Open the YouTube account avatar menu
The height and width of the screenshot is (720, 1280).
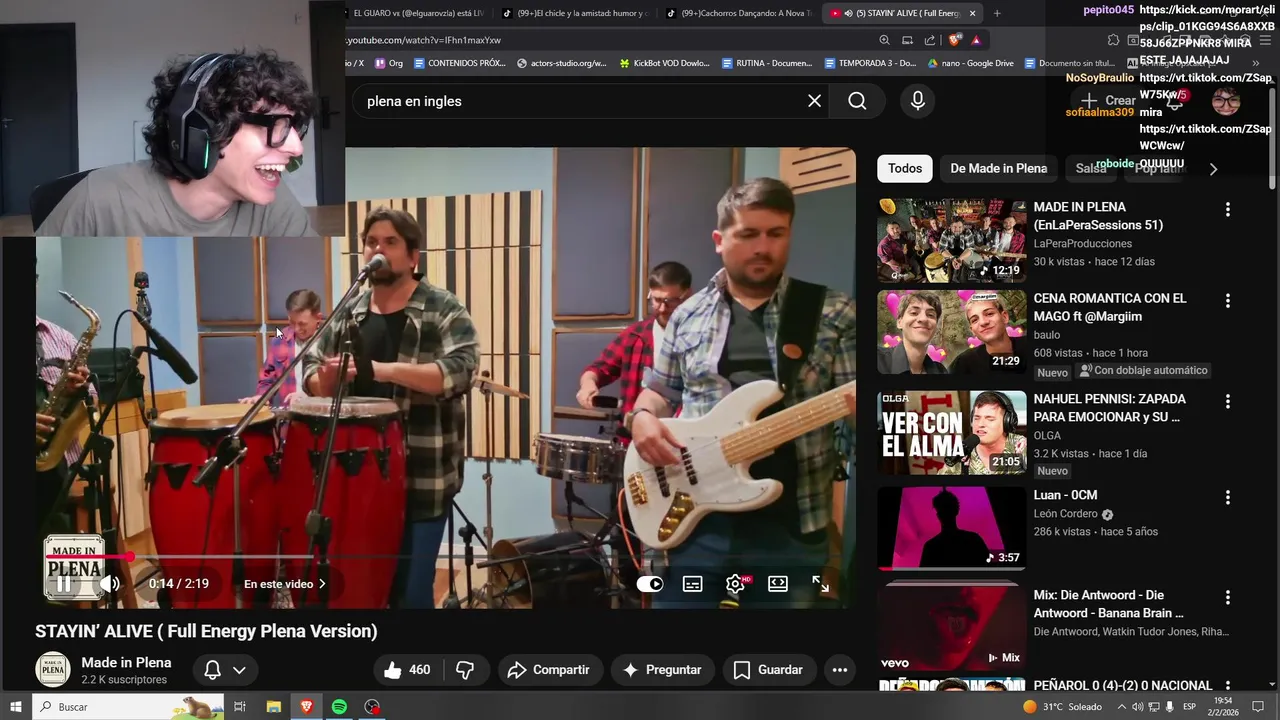click(x=1226, y=101)
